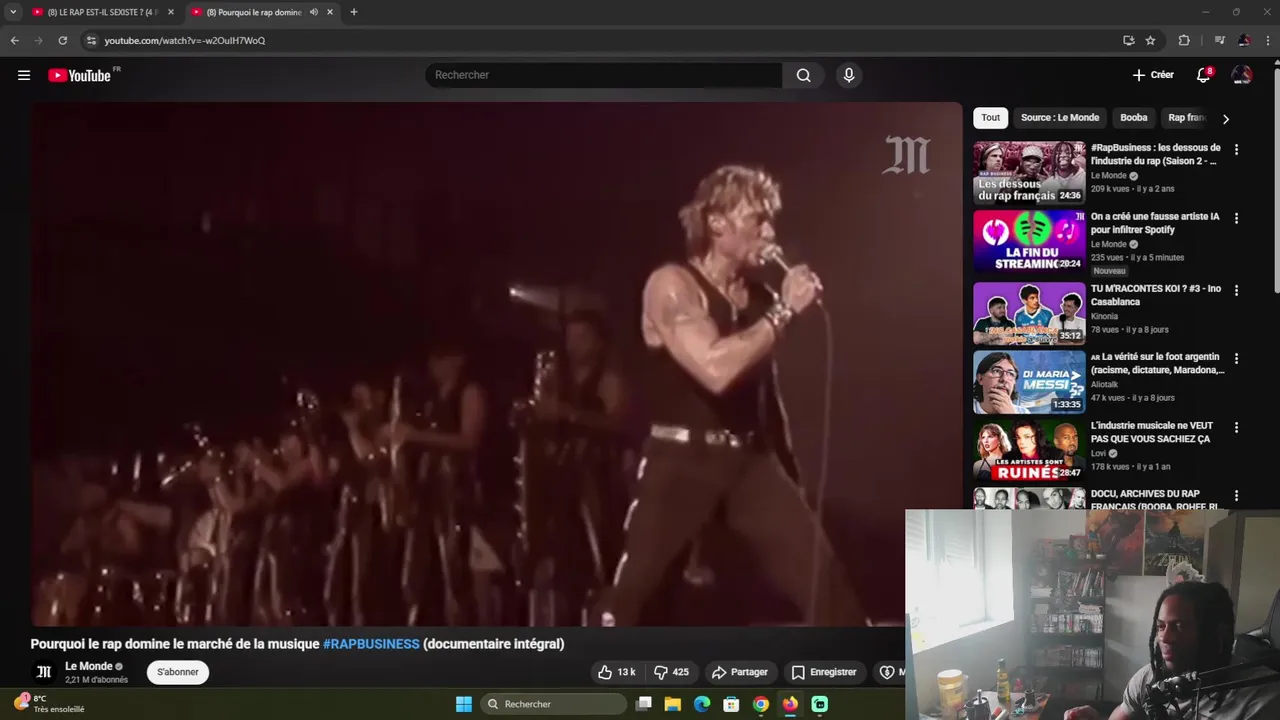Image resolution: width=1280 pixels, height=720 pixels.
Task: Open the LA FIN DU STREAMING thumbnail
Action: (x=1029, y=241)
